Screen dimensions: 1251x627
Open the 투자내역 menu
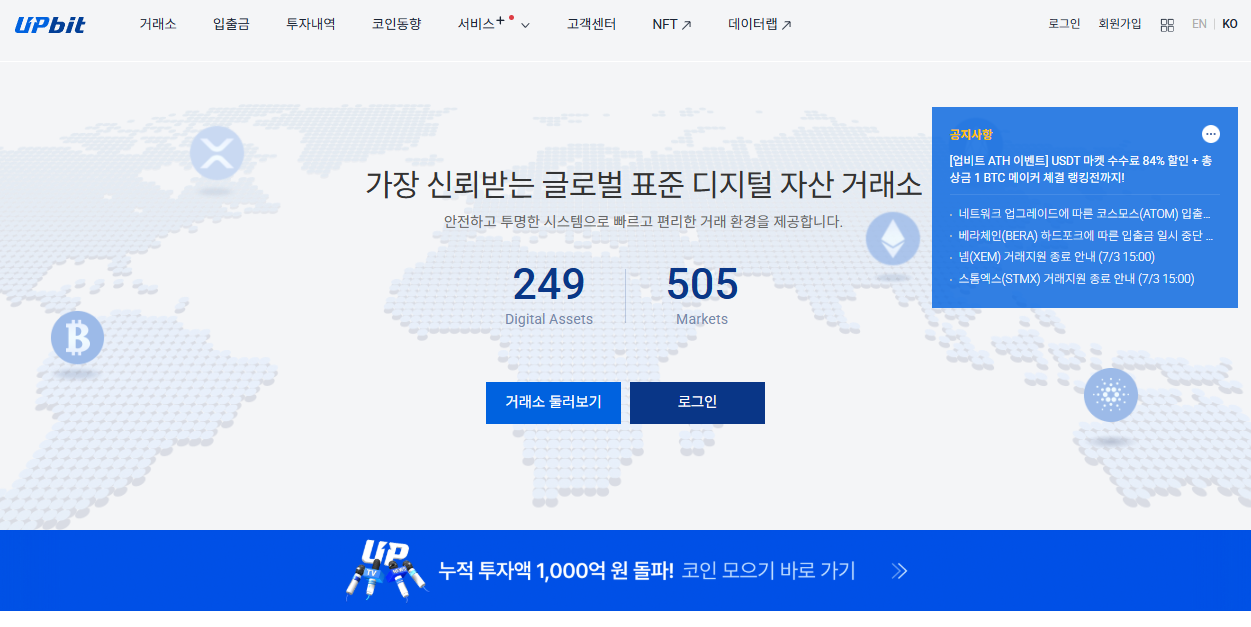[311, 24]
